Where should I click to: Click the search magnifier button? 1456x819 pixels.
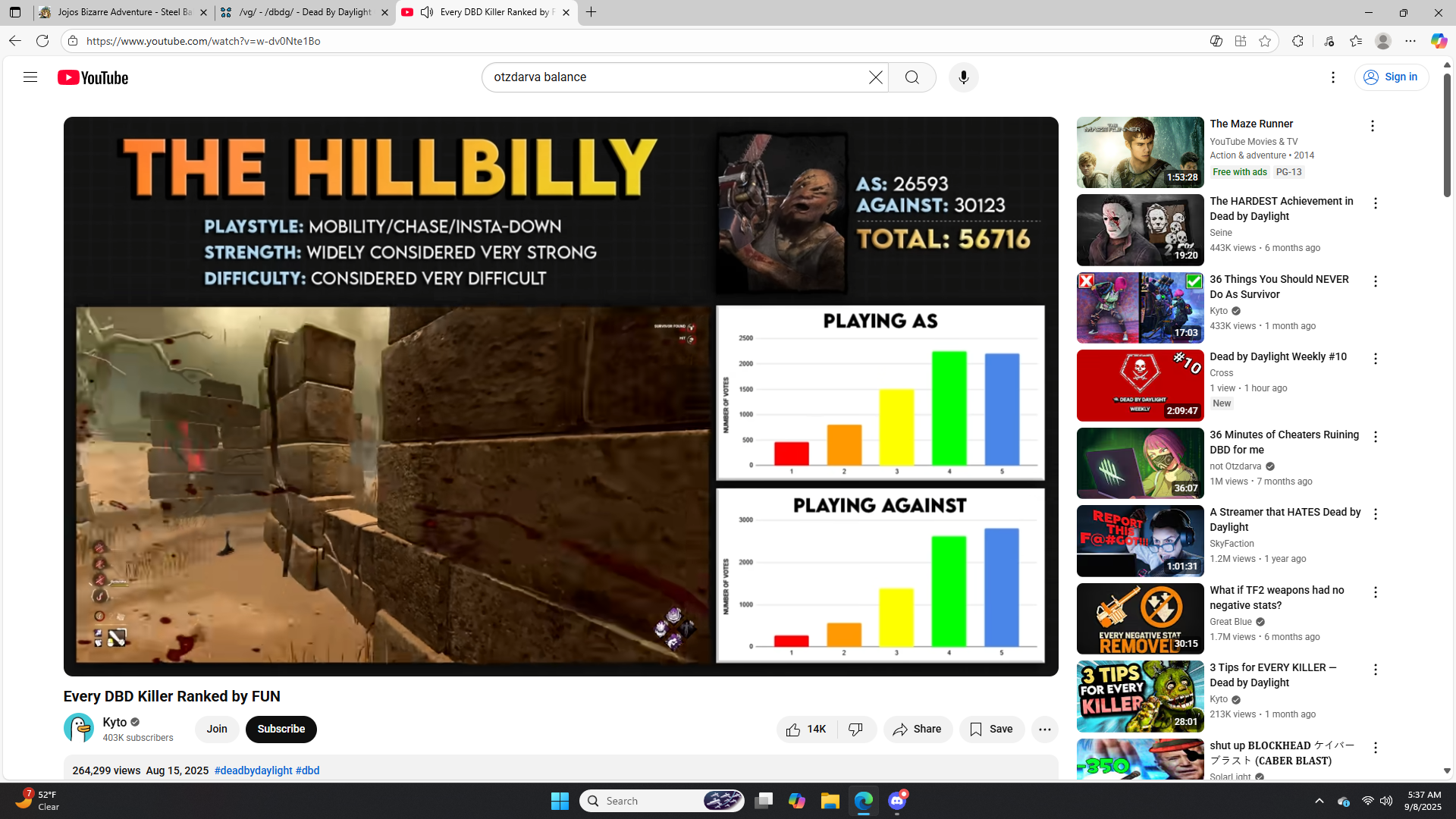click(912, 77)
